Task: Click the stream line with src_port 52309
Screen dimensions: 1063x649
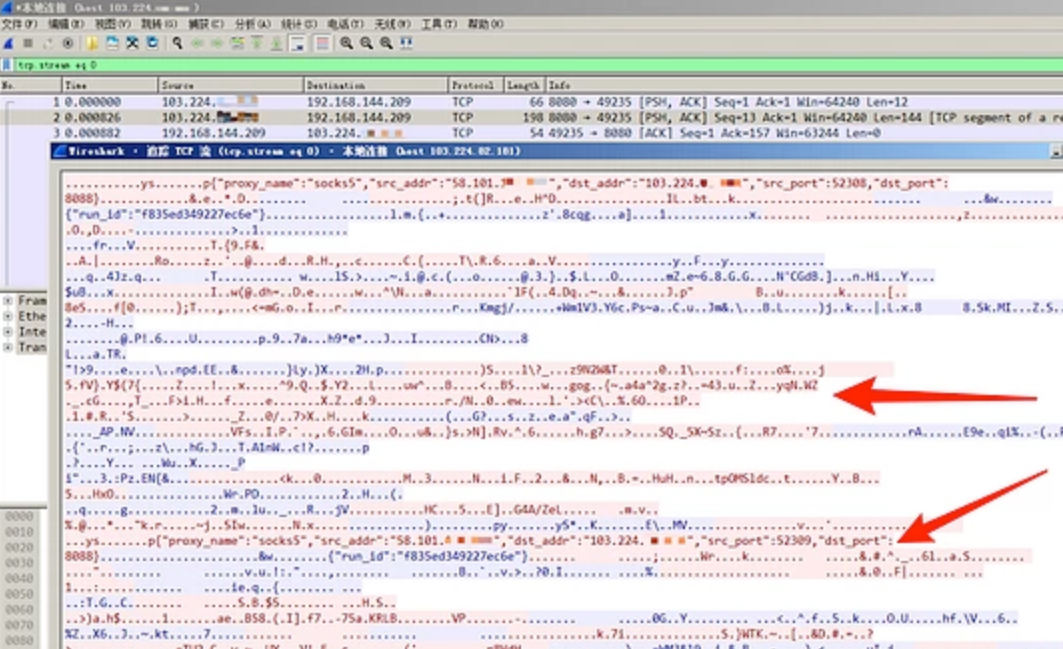Action: (x=480, y=540)
